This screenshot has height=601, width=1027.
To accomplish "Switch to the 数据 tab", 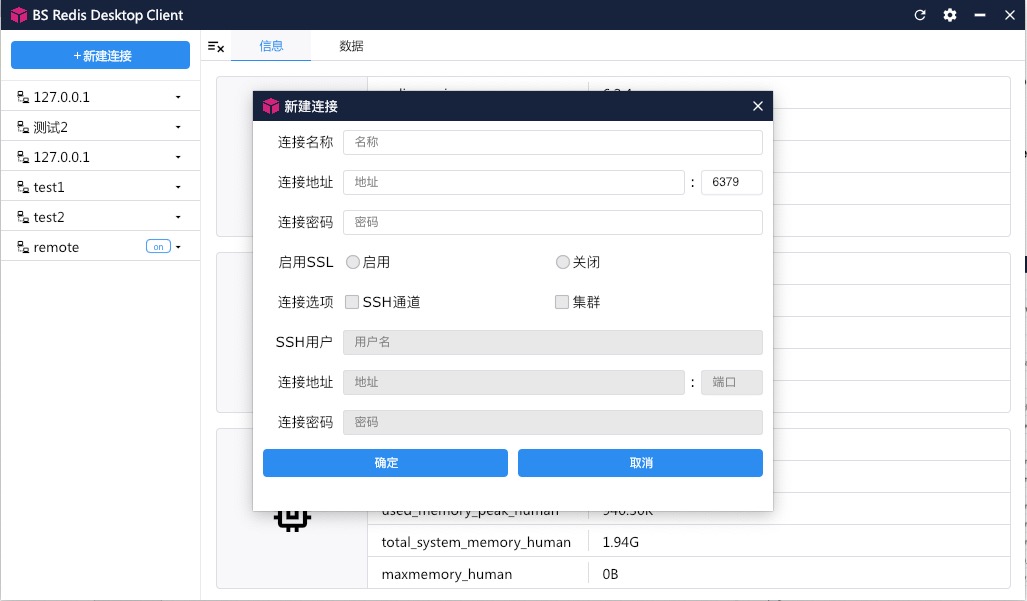I will tap(352, 46).
